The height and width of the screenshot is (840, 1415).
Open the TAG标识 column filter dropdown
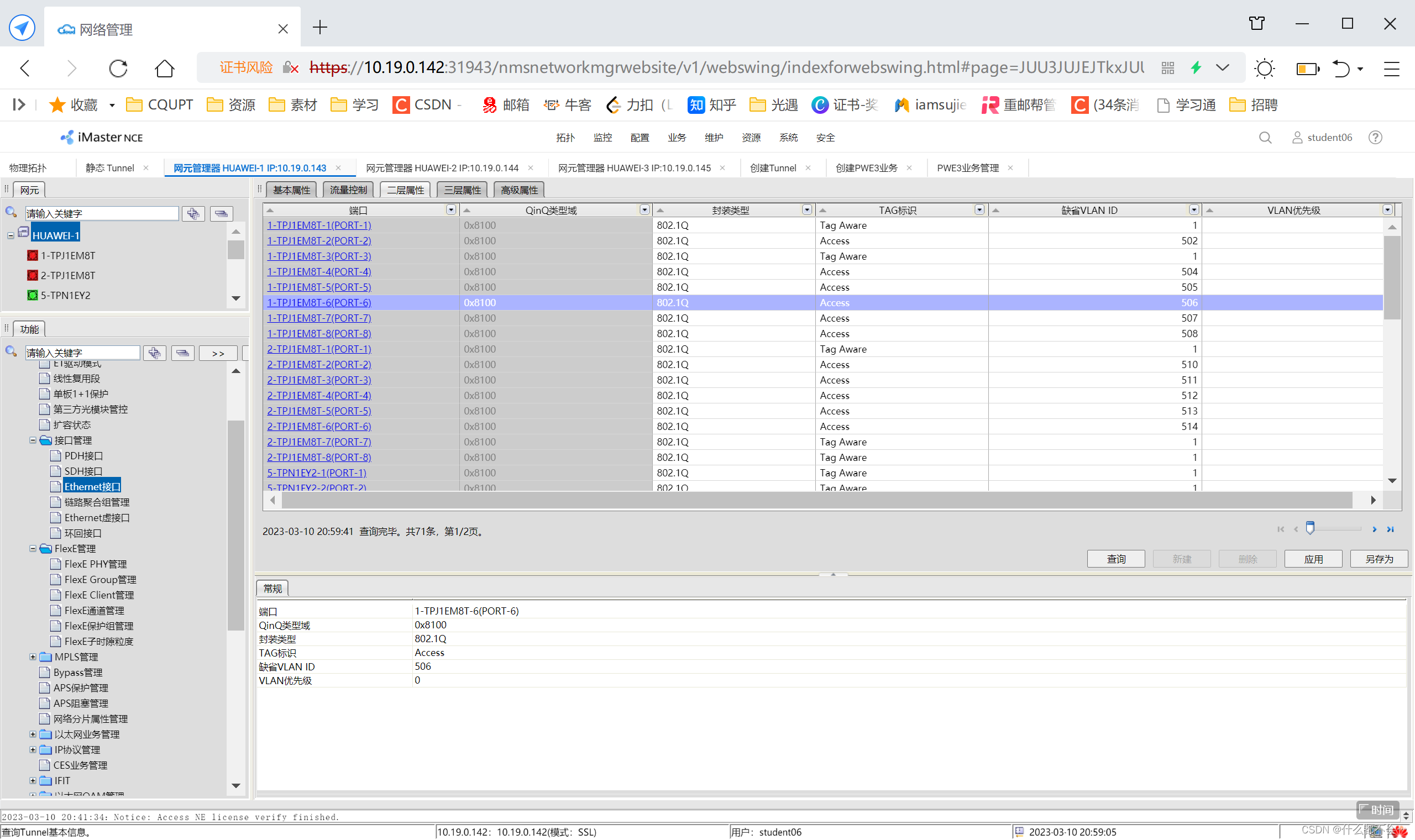click(x=979, y=210)
